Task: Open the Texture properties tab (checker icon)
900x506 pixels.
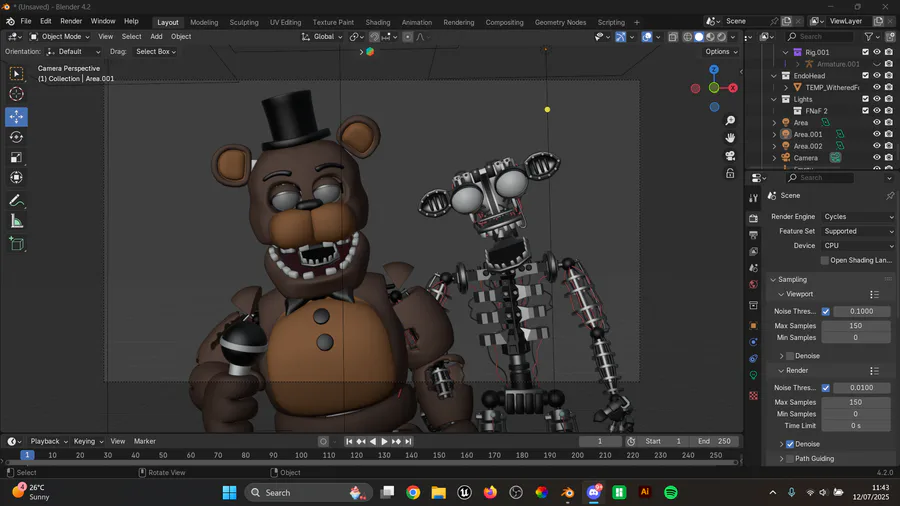Action: tap(754, 396)
